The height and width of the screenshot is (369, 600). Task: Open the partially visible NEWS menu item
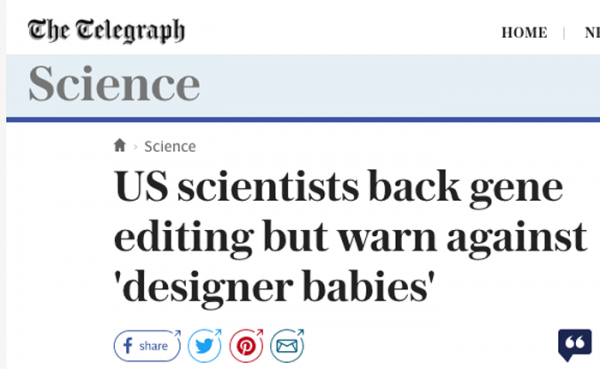point(592,33)
